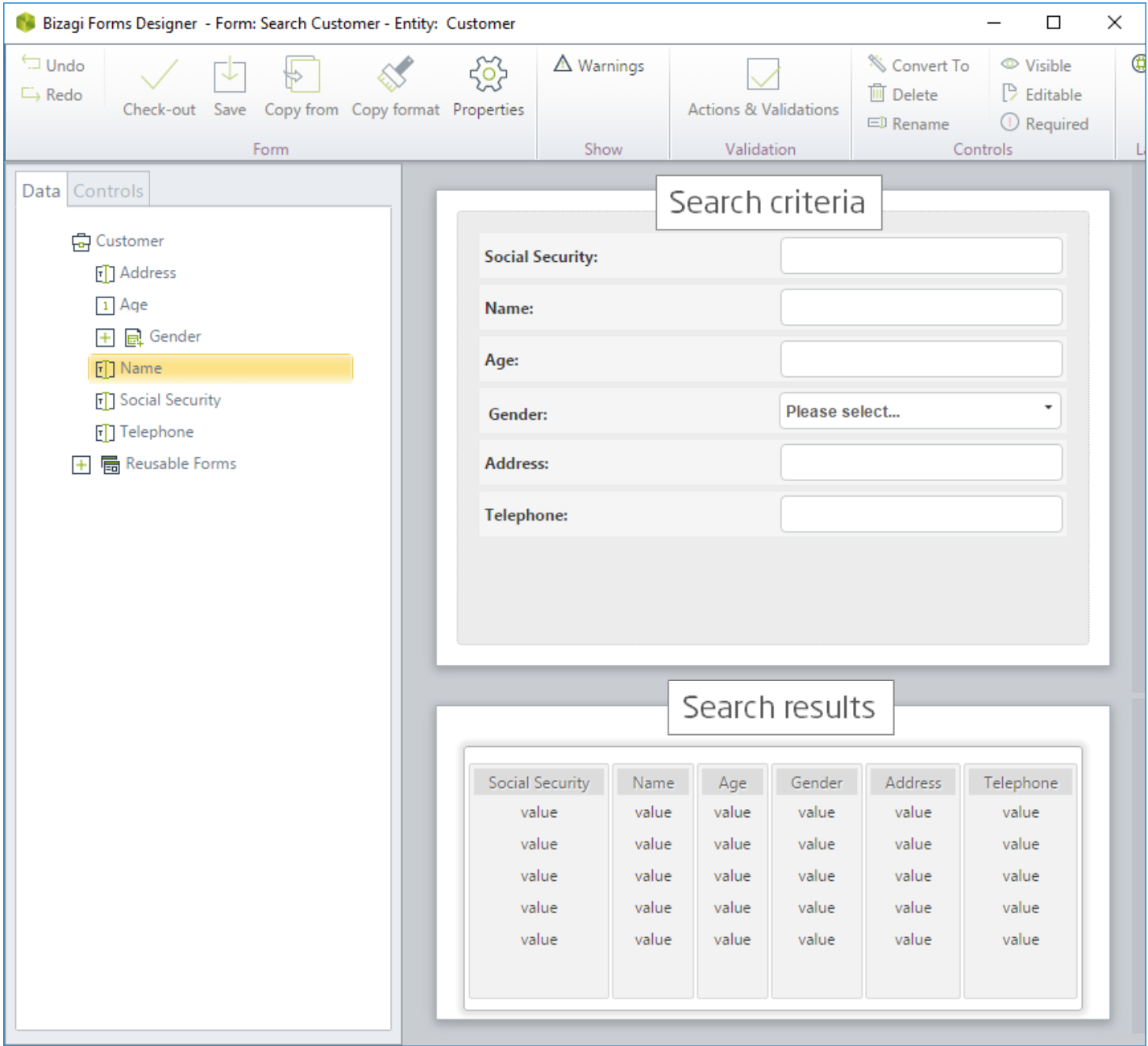Click the Name column header
The height and width of the screenshot is (1046, 1148).
(x=653, y=782)
